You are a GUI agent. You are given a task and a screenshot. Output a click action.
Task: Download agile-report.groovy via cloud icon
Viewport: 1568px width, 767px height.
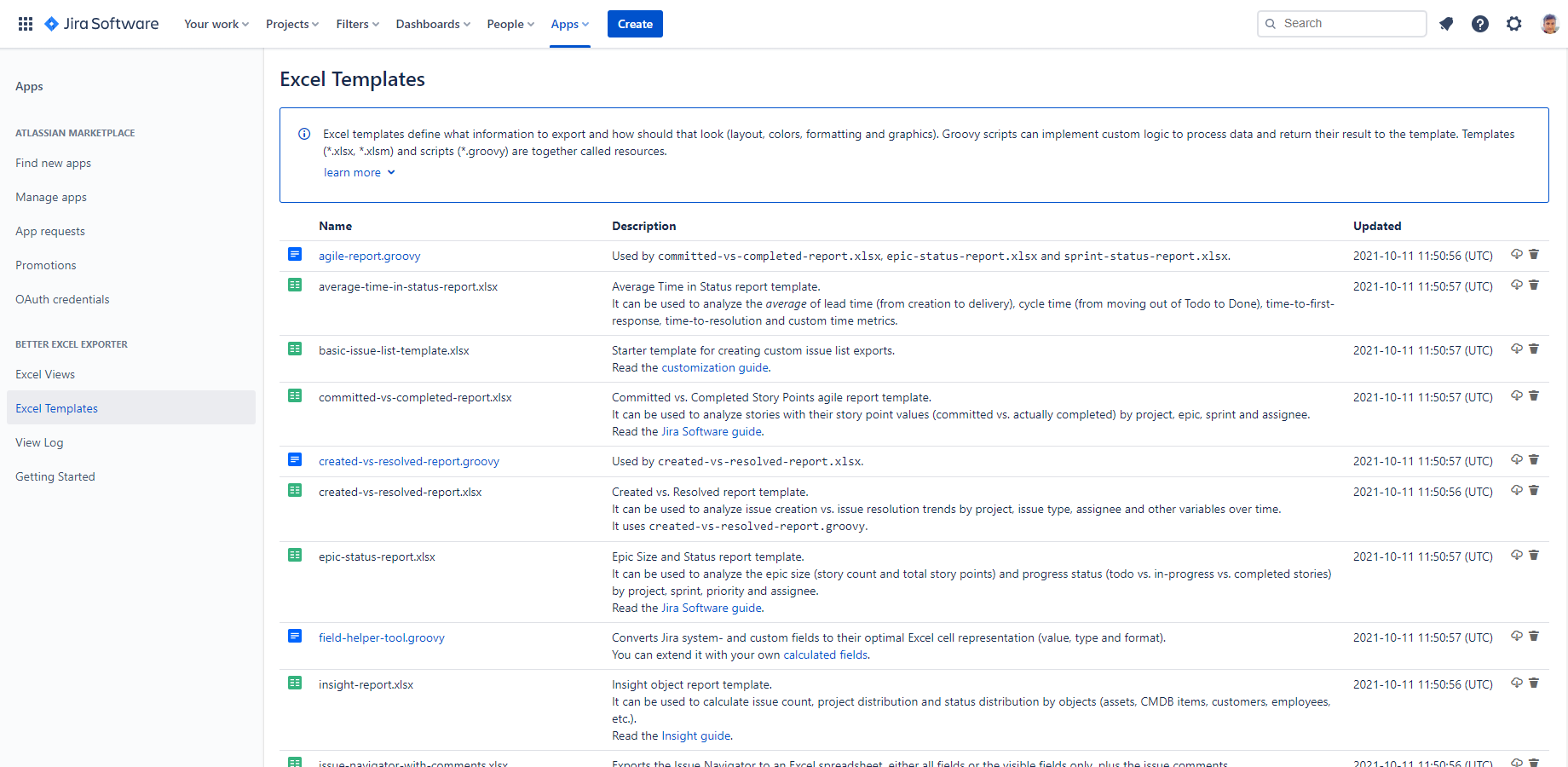(x=1517, y=254)
